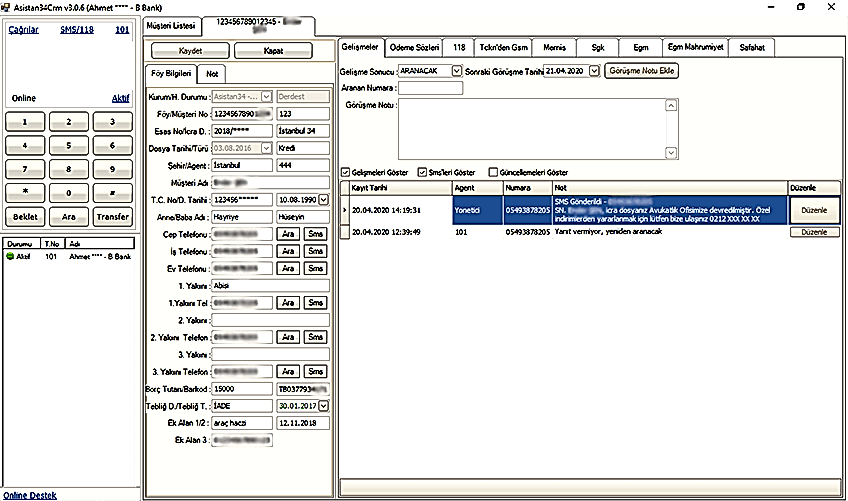
Task: Click the Sms button next to Cep Telefonu
Action: [x=316, y=233]
